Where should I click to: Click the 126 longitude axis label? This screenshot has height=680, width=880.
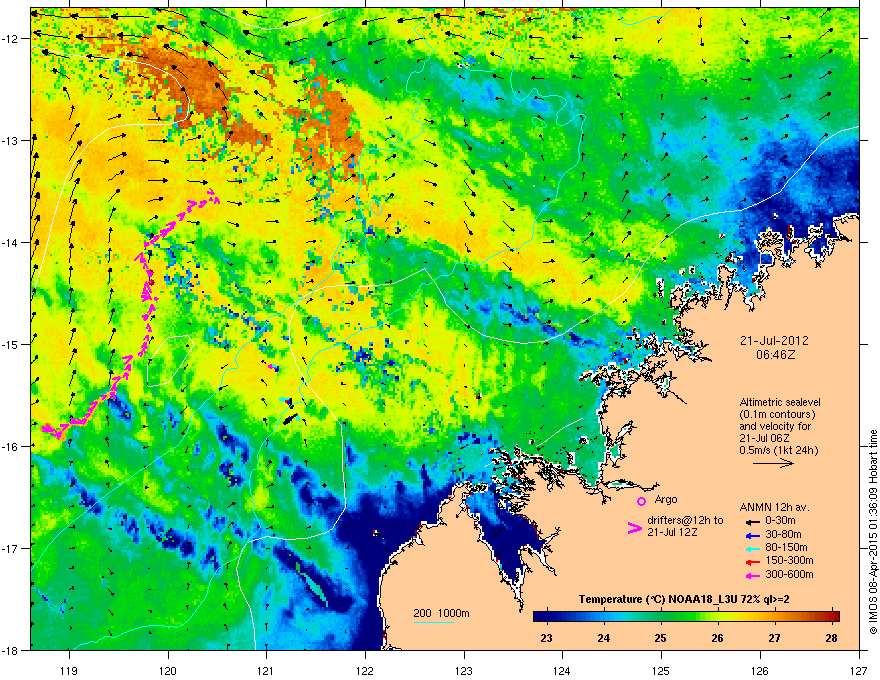(x=760, y=670)
